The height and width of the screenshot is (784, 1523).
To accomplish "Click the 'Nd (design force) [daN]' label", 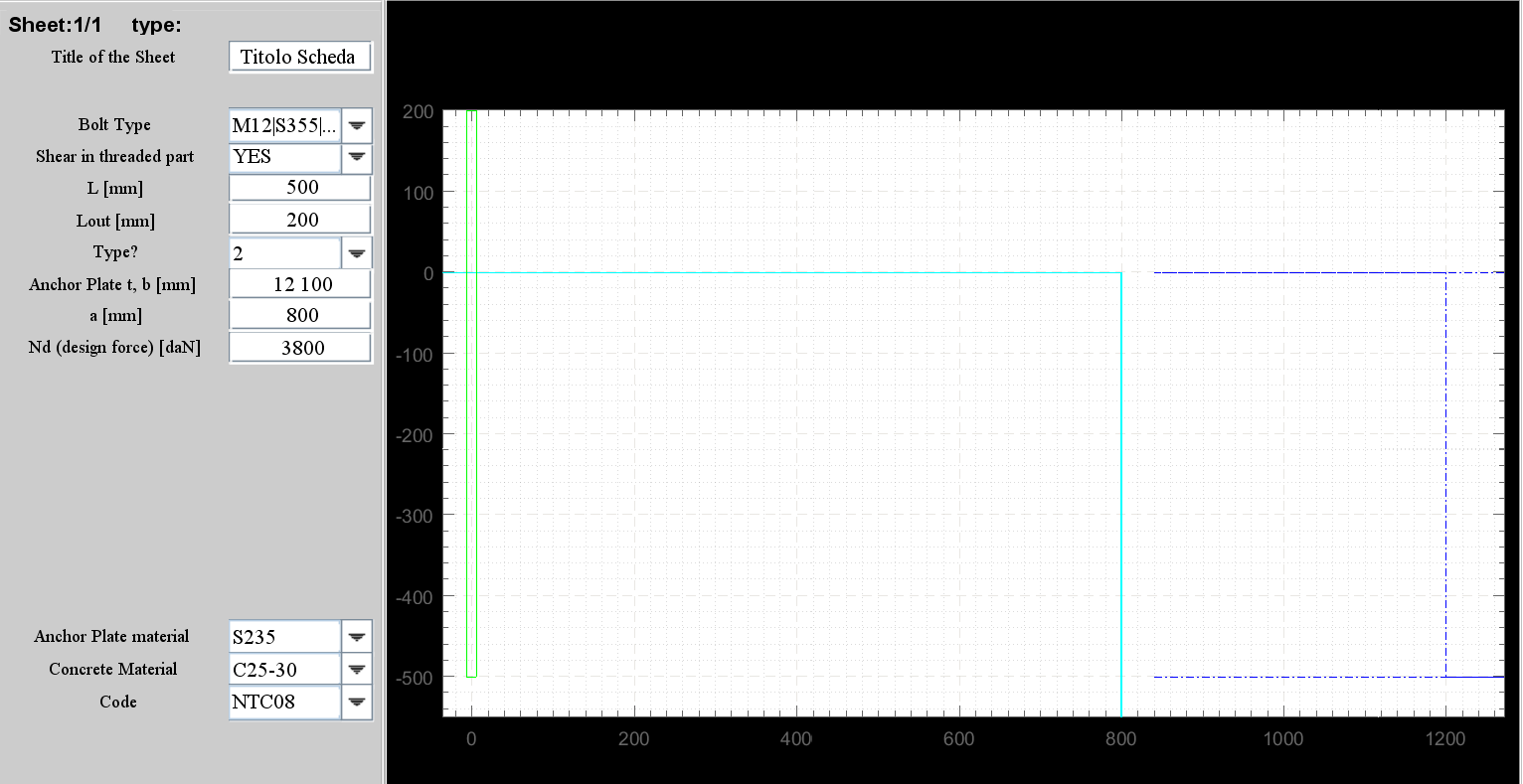I will [114, 347].
